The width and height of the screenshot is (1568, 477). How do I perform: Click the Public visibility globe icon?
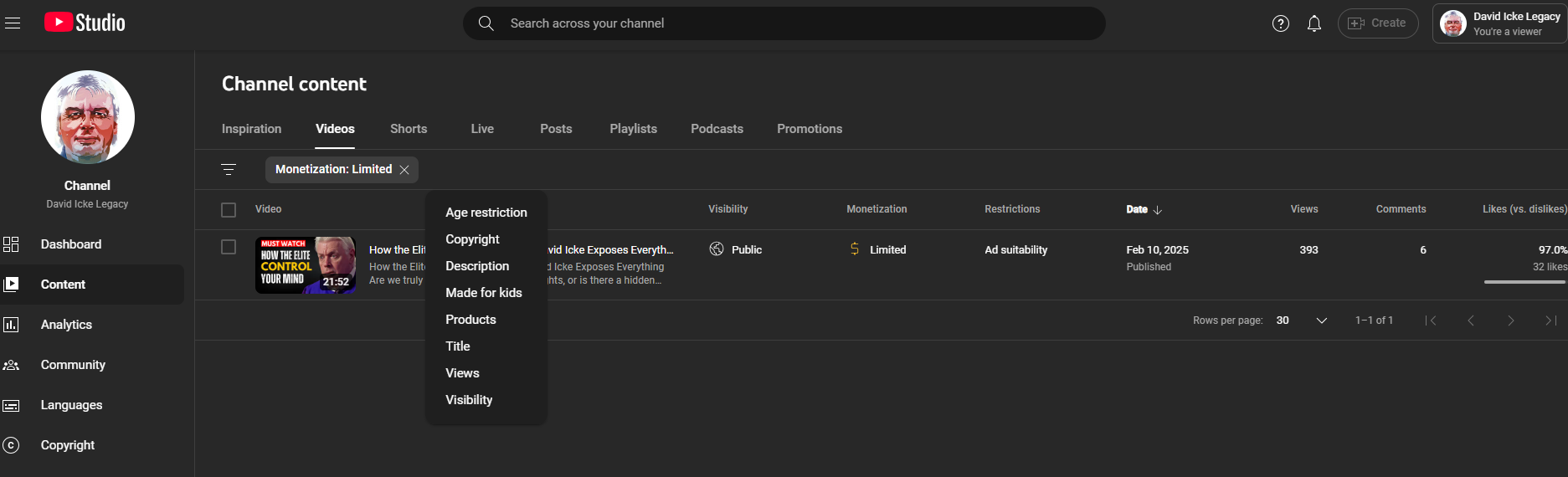717,249
